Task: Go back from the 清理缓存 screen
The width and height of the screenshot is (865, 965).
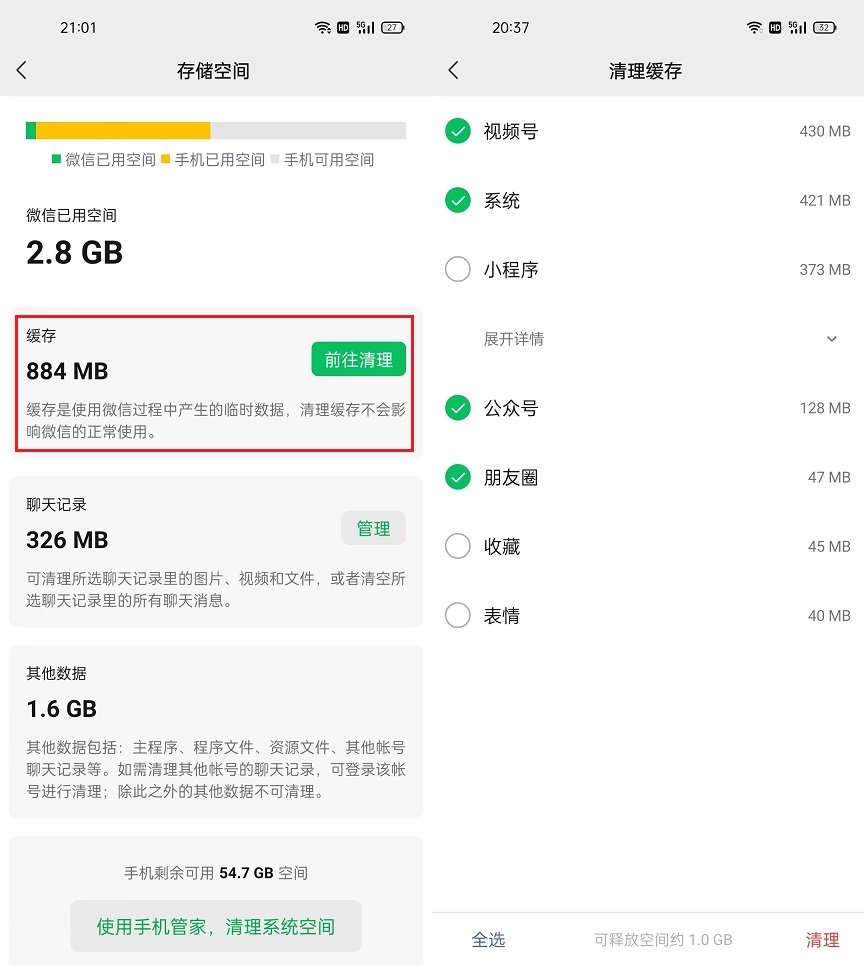Action: 453,70
